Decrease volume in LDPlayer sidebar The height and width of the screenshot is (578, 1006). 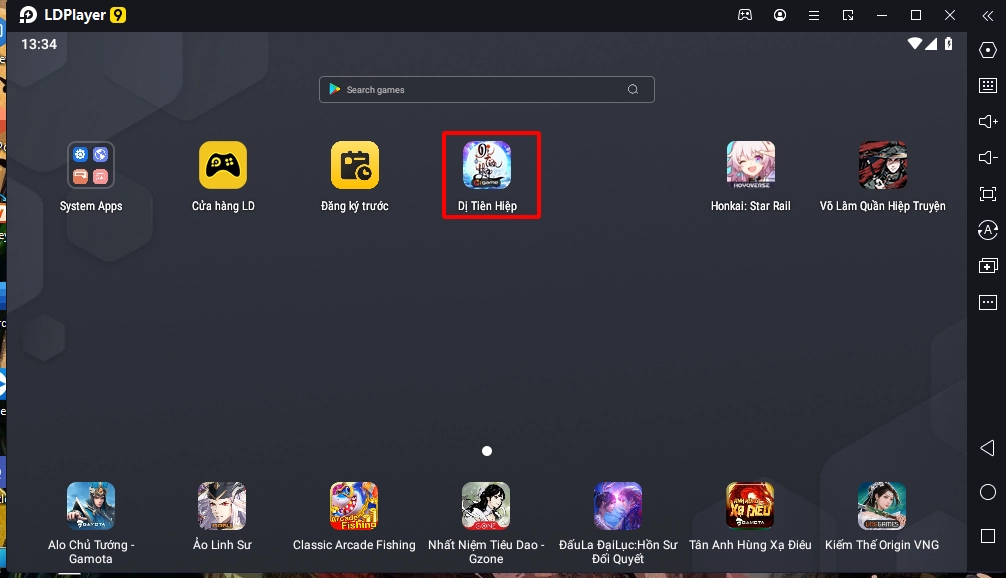[988, 158]
